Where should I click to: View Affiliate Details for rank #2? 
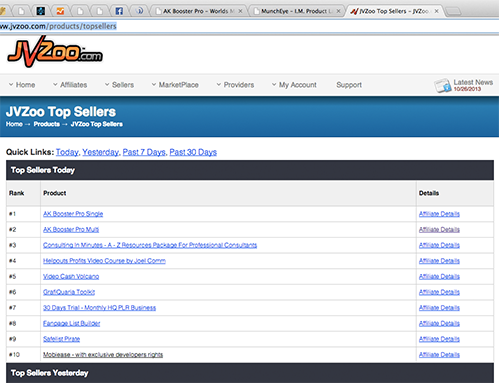point(439,229)
